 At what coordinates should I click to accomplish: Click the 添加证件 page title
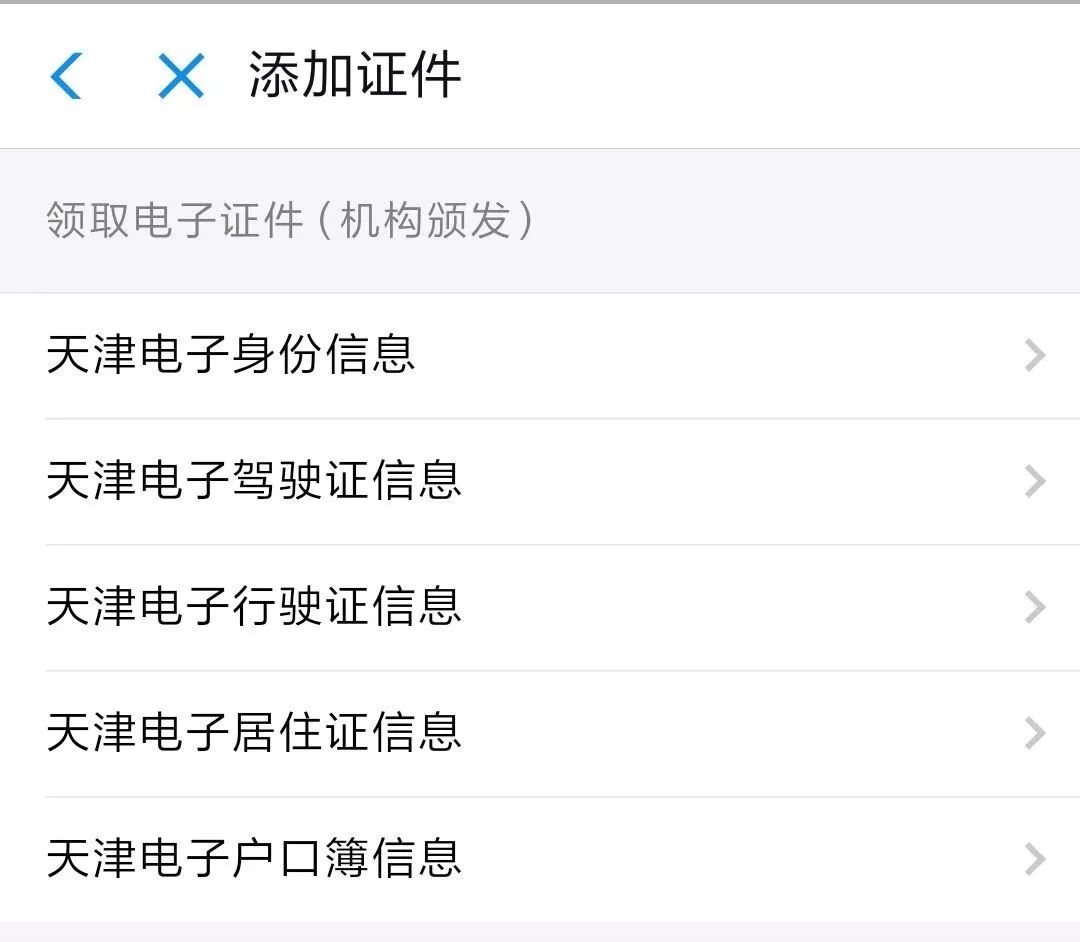pos(355,76)
